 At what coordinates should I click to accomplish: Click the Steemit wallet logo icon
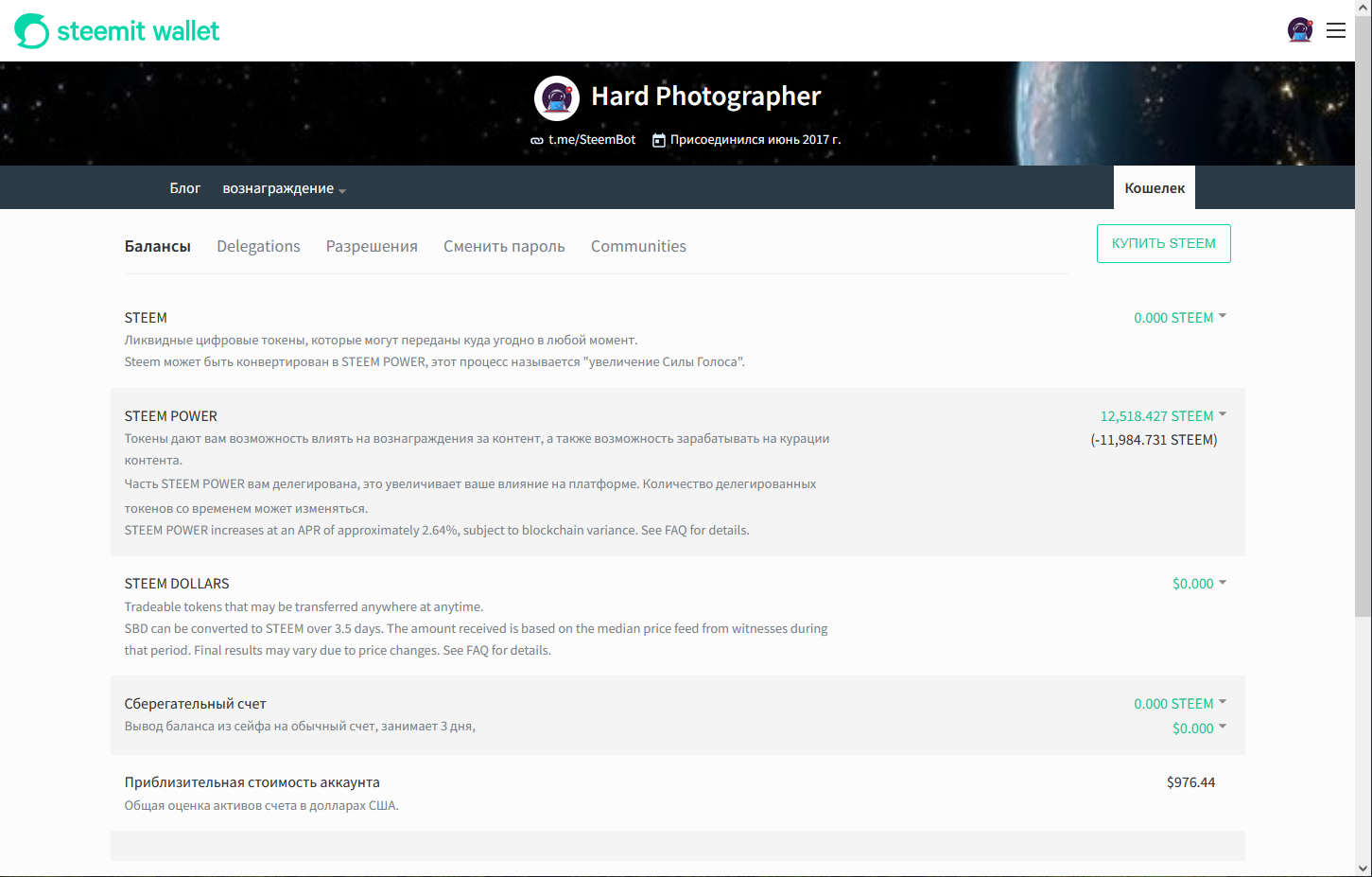point(31,31)
